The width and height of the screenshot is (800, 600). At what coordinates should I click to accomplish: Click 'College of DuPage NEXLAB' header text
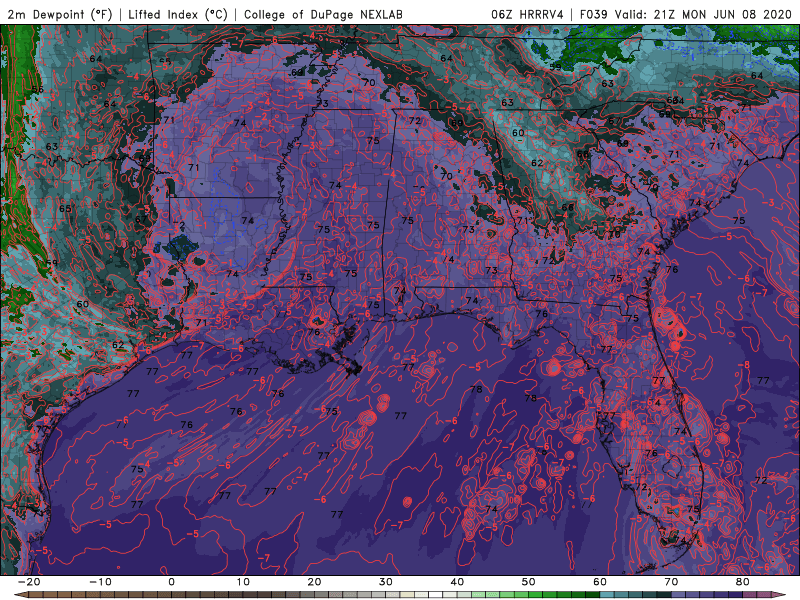[323, 14]
